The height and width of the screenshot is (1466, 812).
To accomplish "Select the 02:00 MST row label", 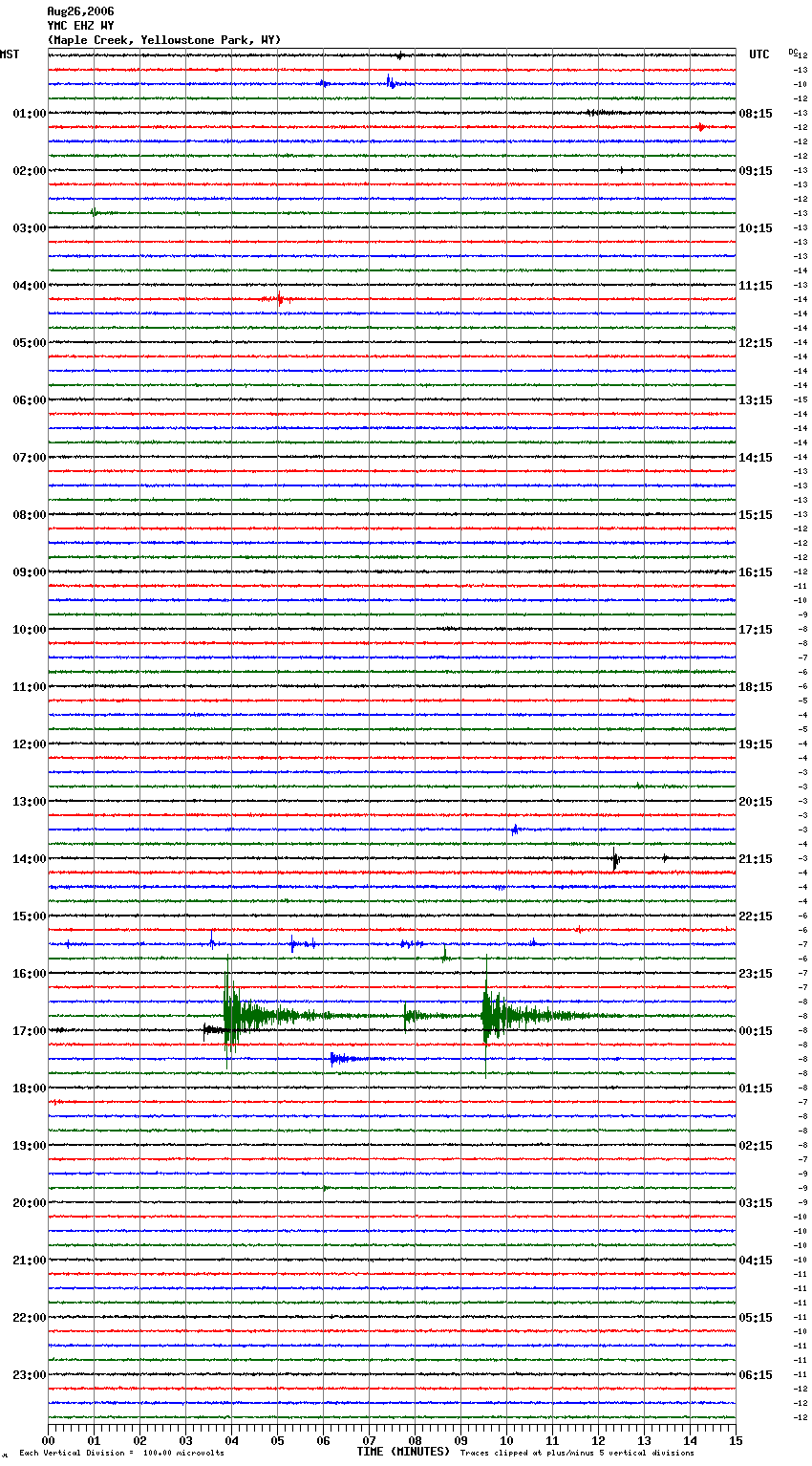I will (x=30, y=171).
